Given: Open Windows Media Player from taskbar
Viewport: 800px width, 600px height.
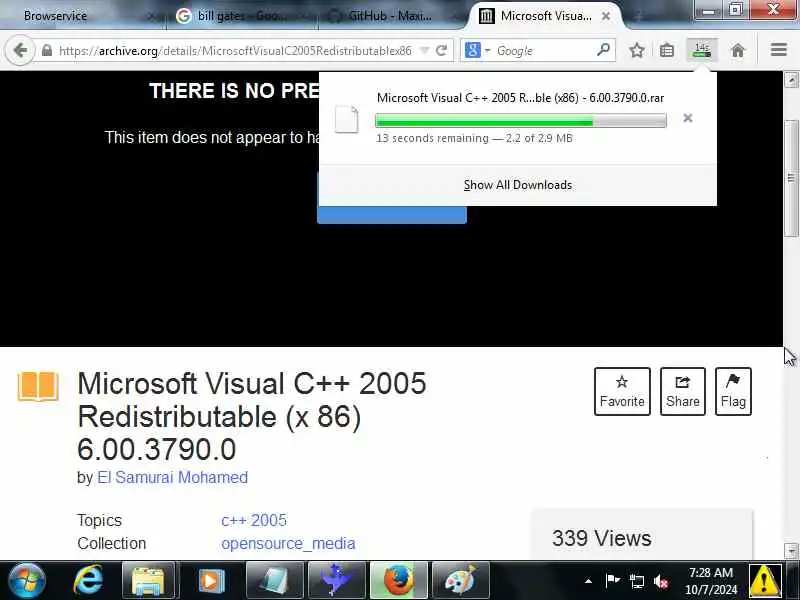Looking at the screenshot, I should (x=211, y=581).
